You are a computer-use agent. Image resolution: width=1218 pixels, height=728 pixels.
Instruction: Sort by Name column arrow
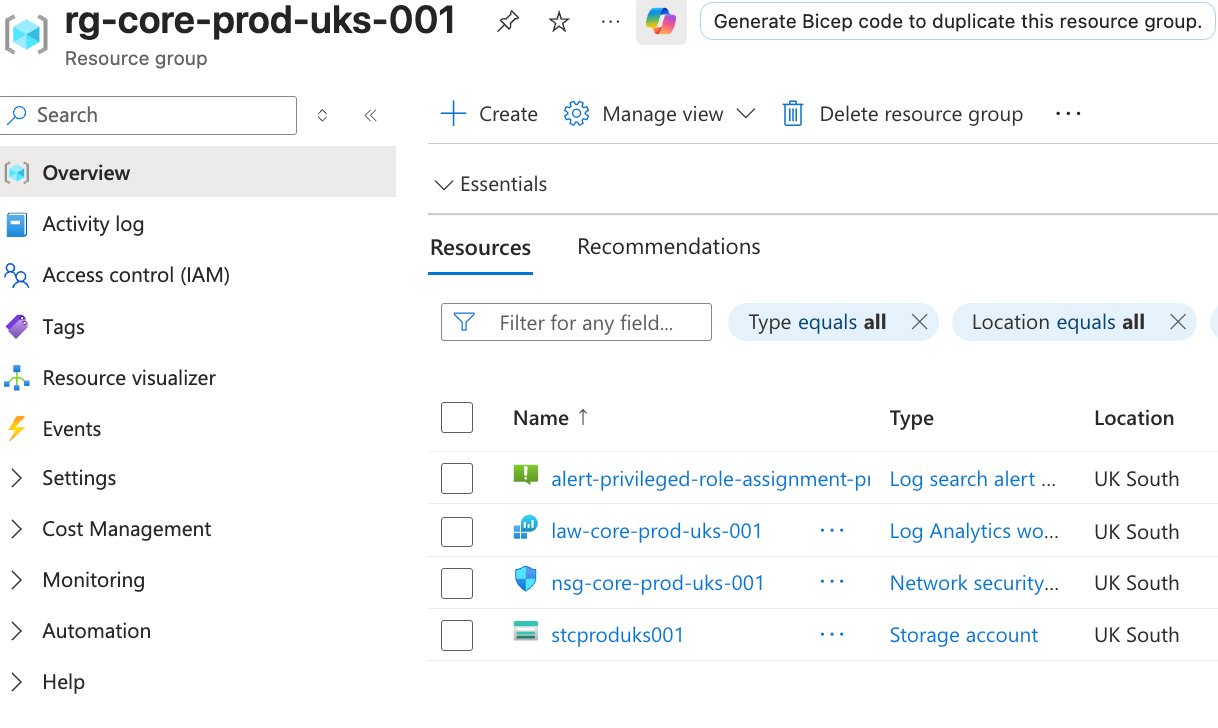coord(583,417)
